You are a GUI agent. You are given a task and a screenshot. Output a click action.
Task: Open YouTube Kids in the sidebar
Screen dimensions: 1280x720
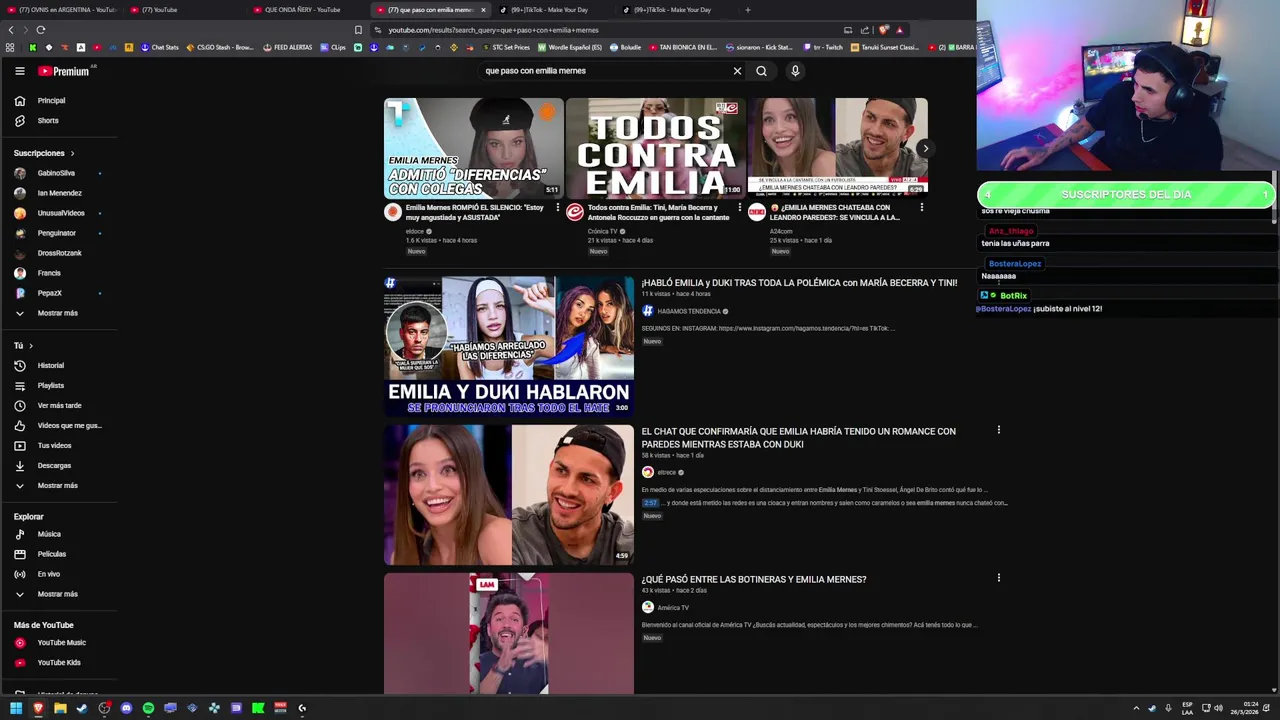[58, 662]
